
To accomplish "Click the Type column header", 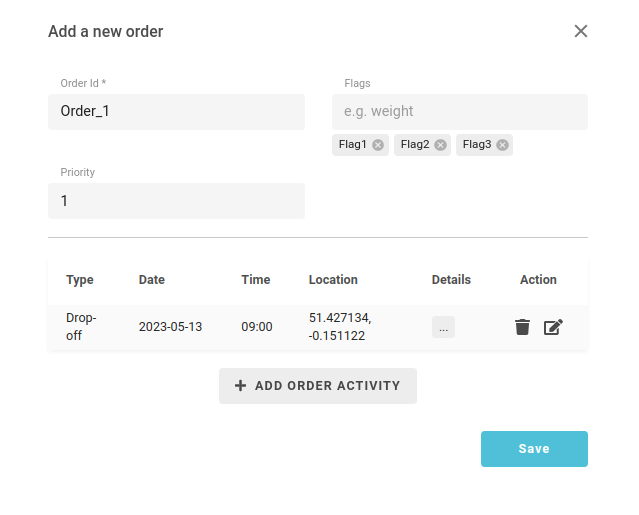I will 80,280.
